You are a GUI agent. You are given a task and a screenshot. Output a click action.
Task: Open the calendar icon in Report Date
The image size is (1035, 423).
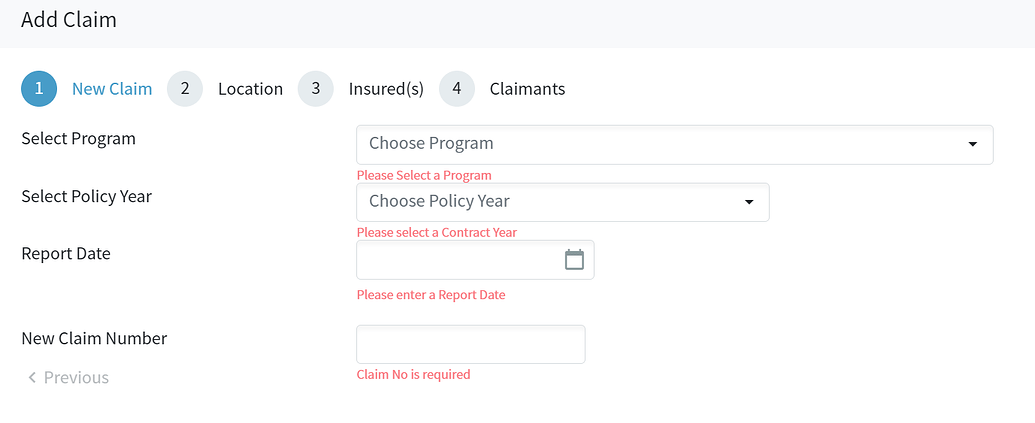point(574,259)
